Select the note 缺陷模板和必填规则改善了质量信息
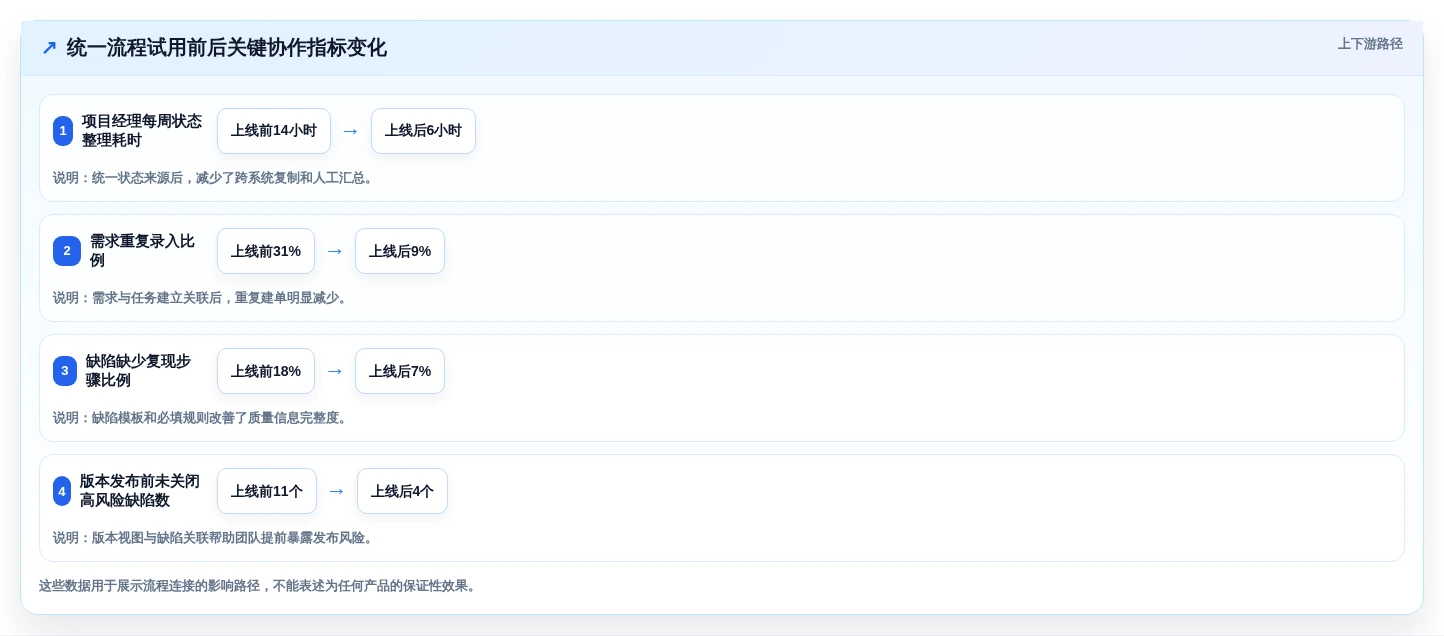Image resolution: width=1444 pixels, height=636 pixels. 202,418
